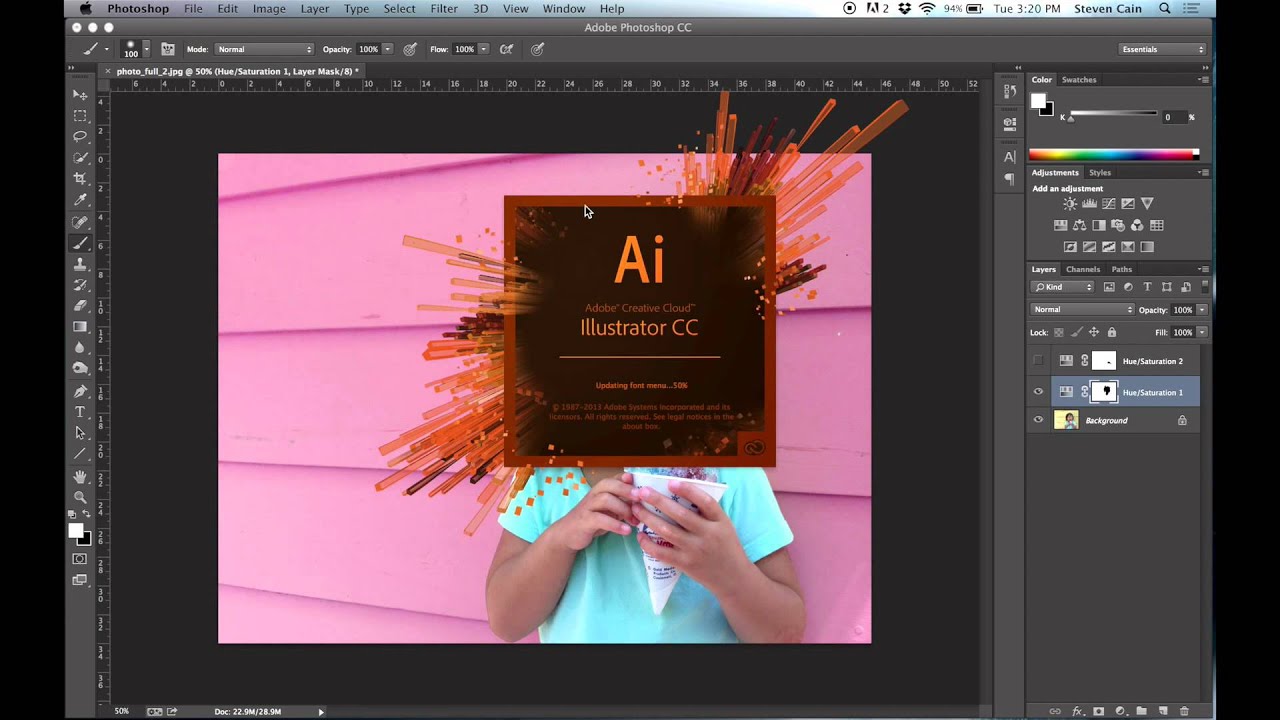Select the Gradient tool
1280x720 pixels.
[x=80, y=326]
